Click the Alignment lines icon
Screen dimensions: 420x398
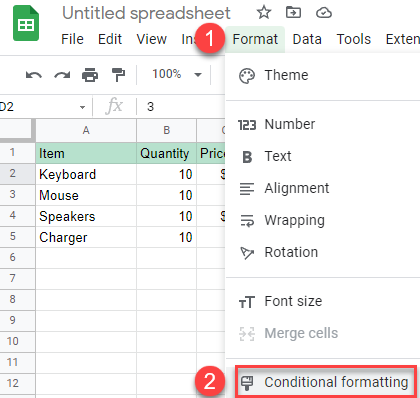coord(247,189)
